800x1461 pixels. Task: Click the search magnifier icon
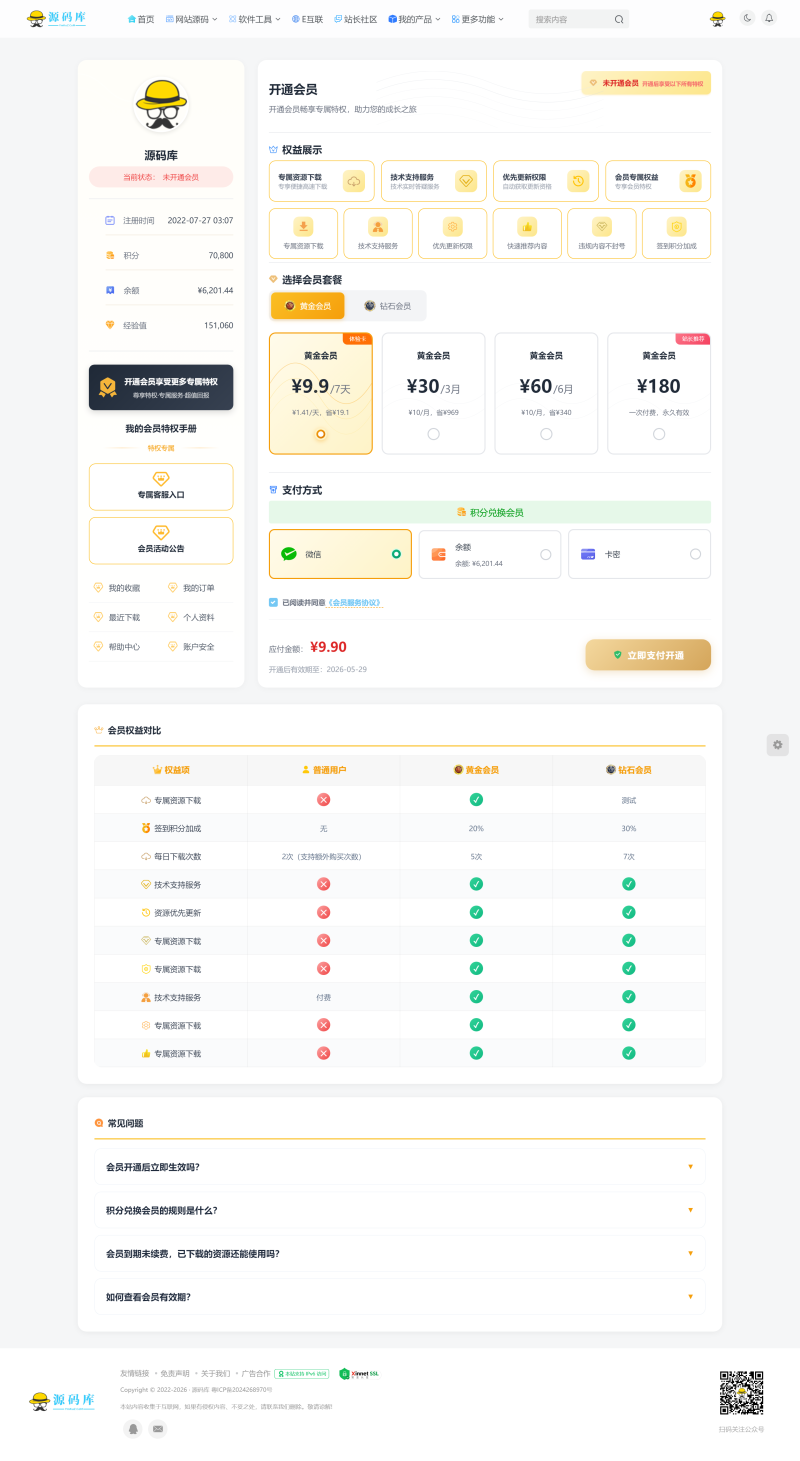point(619,19)
